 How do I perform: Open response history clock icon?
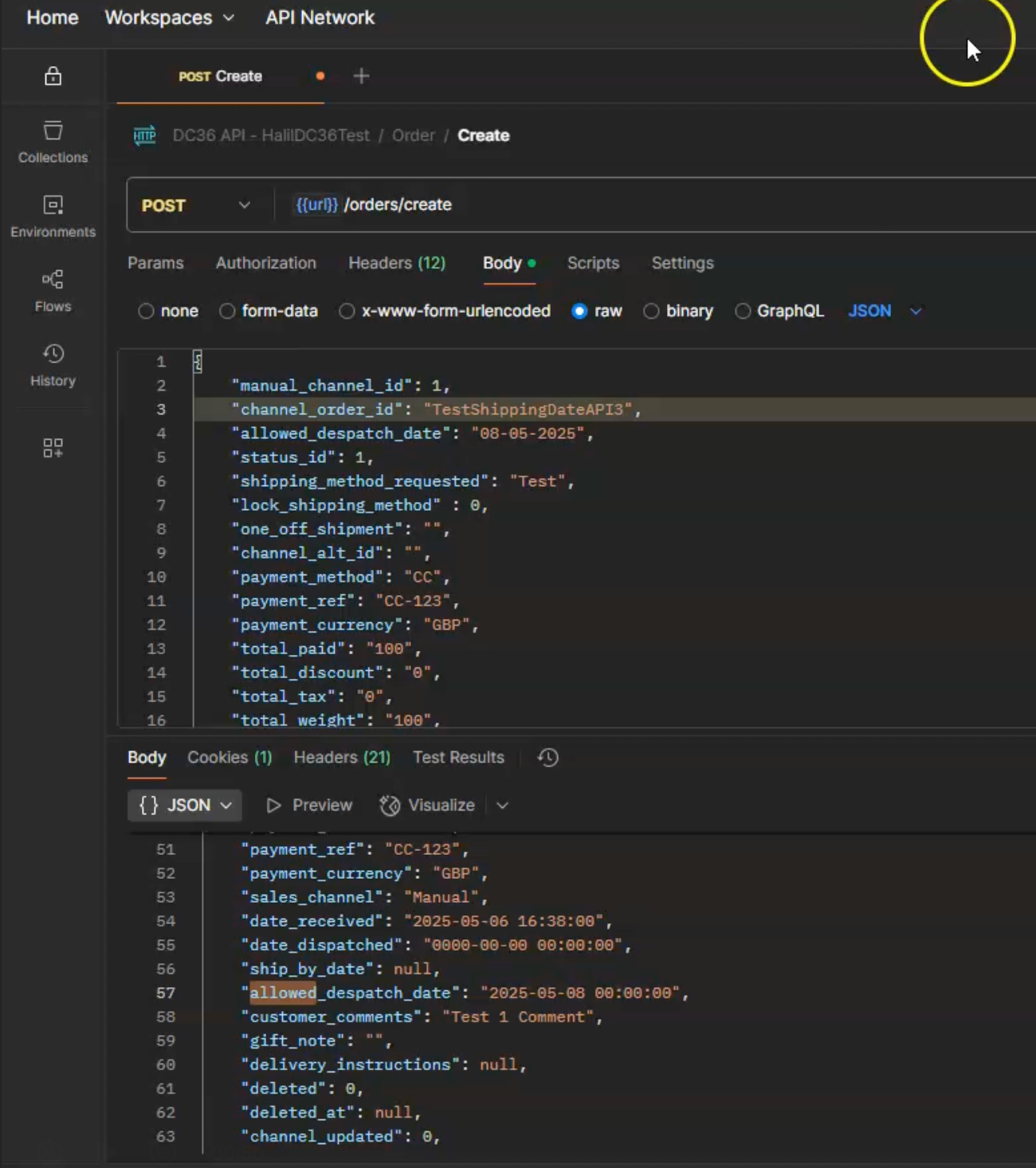click(547, 758)
